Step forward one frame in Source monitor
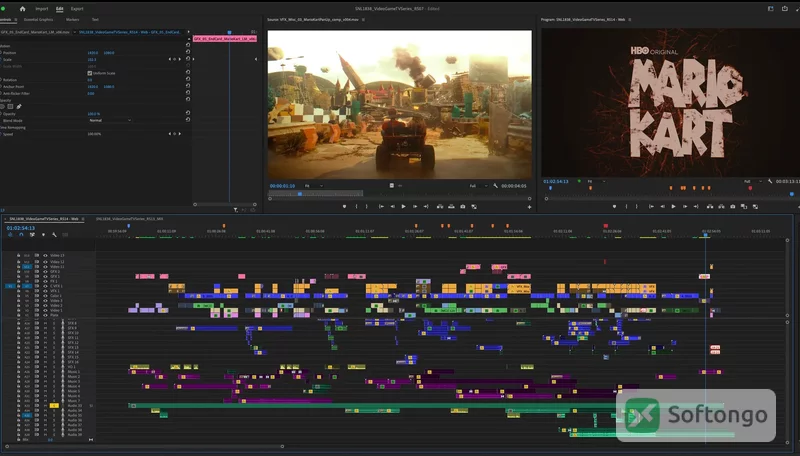 pyautogui.click(x=415, y=207)
